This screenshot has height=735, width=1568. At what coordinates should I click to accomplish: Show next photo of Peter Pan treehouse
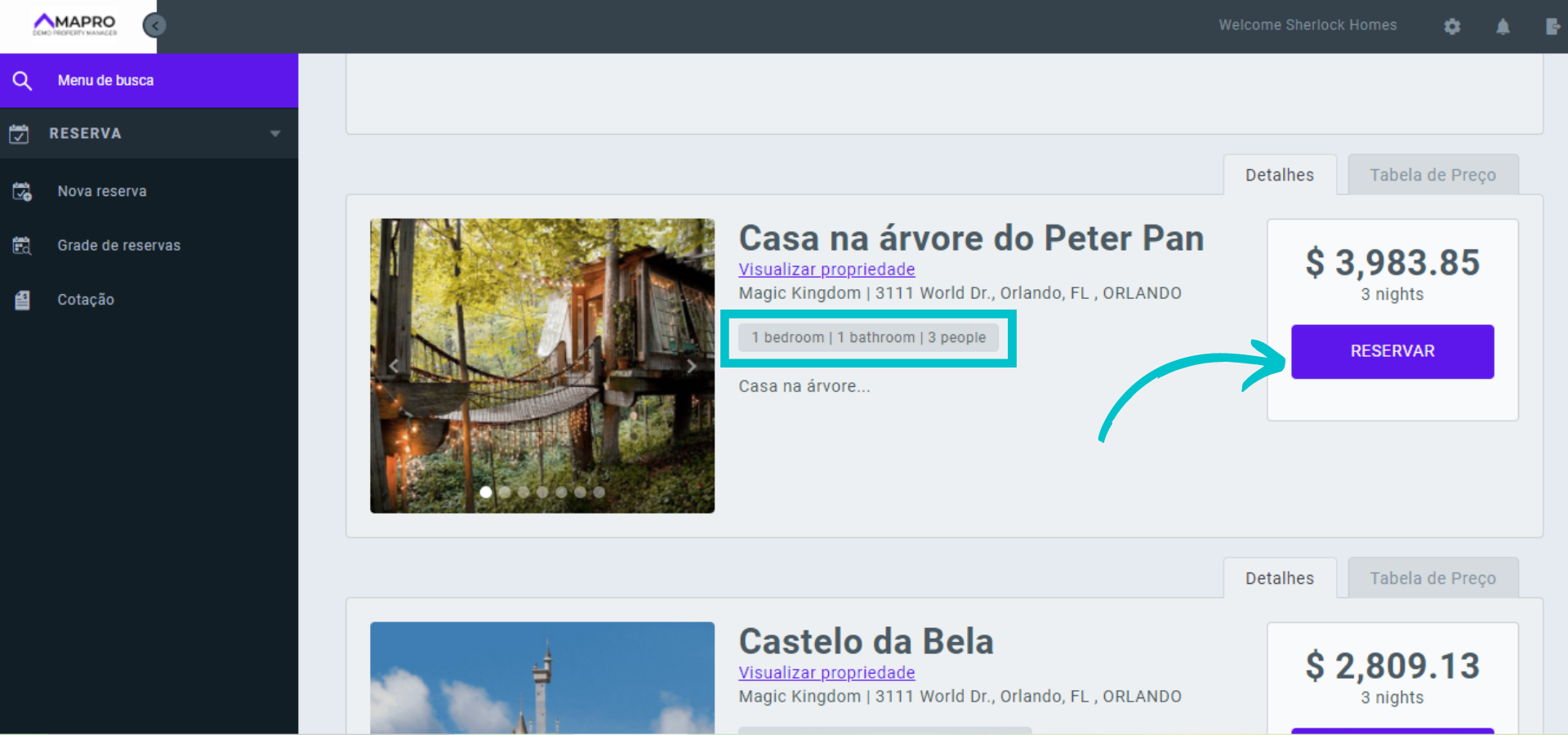691,367
